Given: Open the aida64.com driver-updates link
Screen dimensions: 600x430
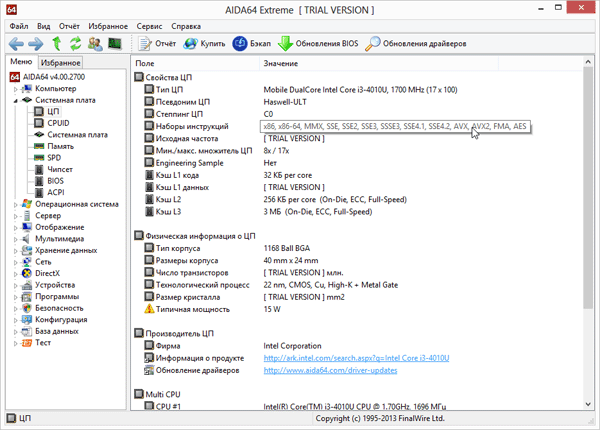Looking at the screenshot, I should coord(330,370).
